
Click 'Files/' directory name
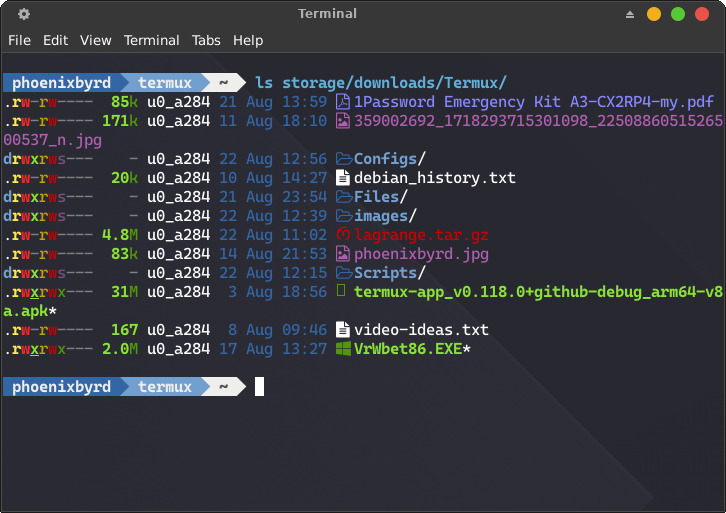pos(381,197)
